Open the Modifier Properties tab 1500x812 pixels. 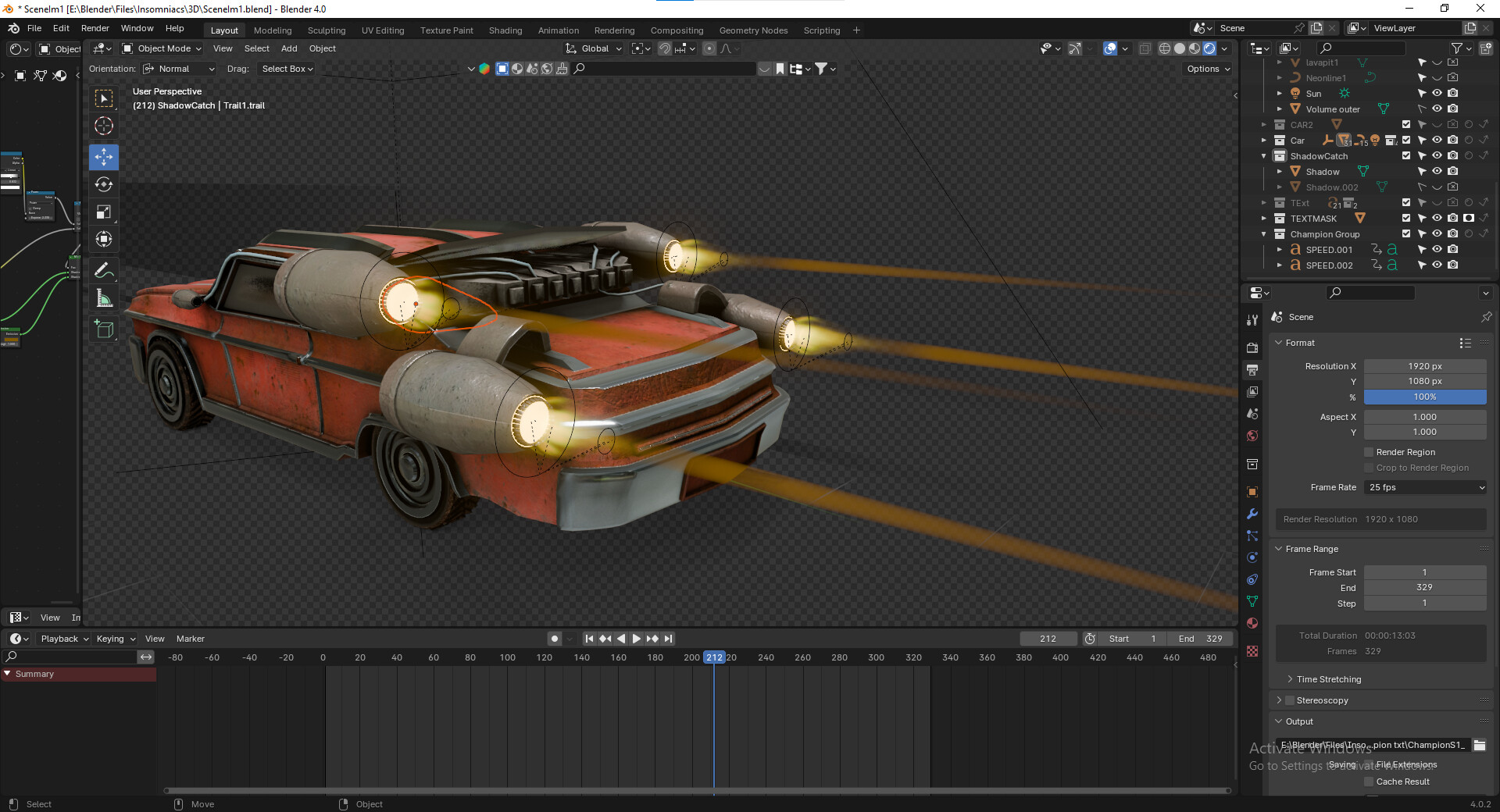[1252, 514]
